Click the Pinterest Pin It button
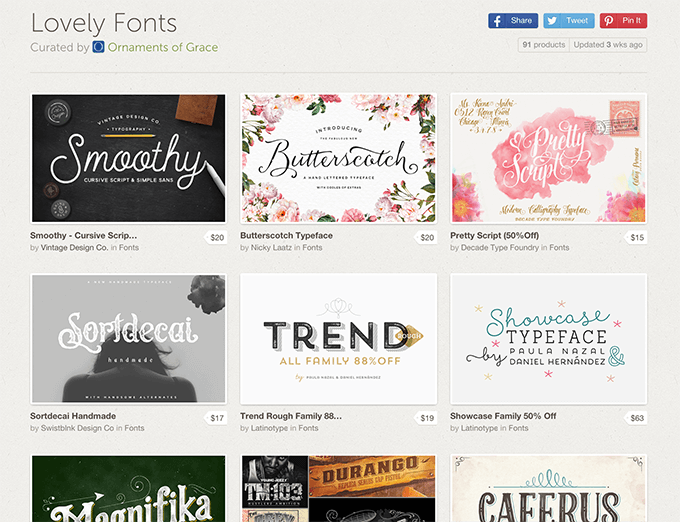This screenshot has height=522, width=680. click(x=623, y=20)
